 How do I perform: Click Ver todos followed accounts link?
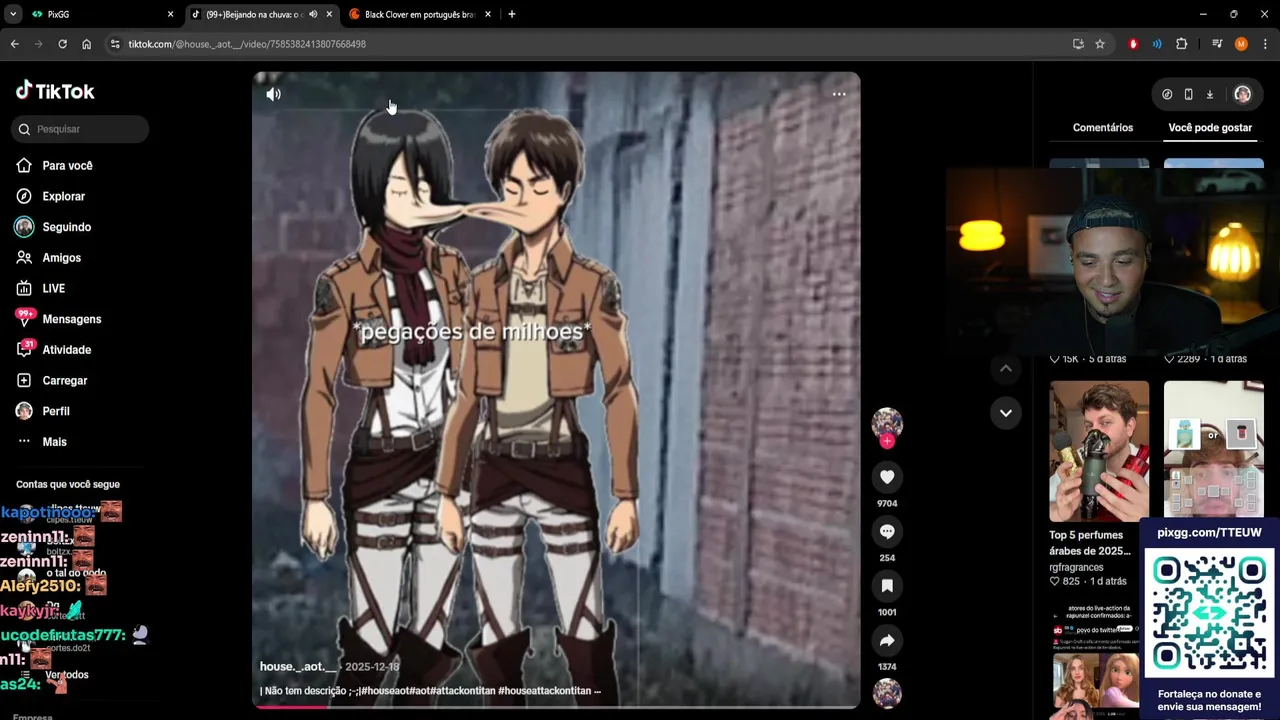(x=67, y=675)
